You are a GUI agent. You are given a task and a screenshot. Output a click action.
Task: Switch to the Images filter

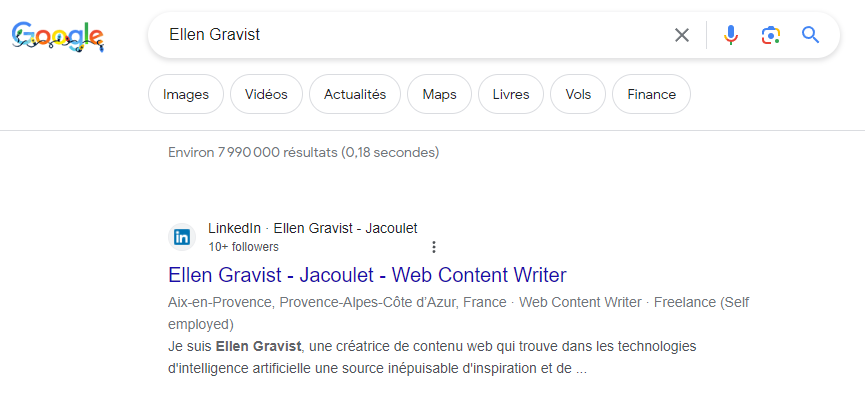[x=186, y=94]
